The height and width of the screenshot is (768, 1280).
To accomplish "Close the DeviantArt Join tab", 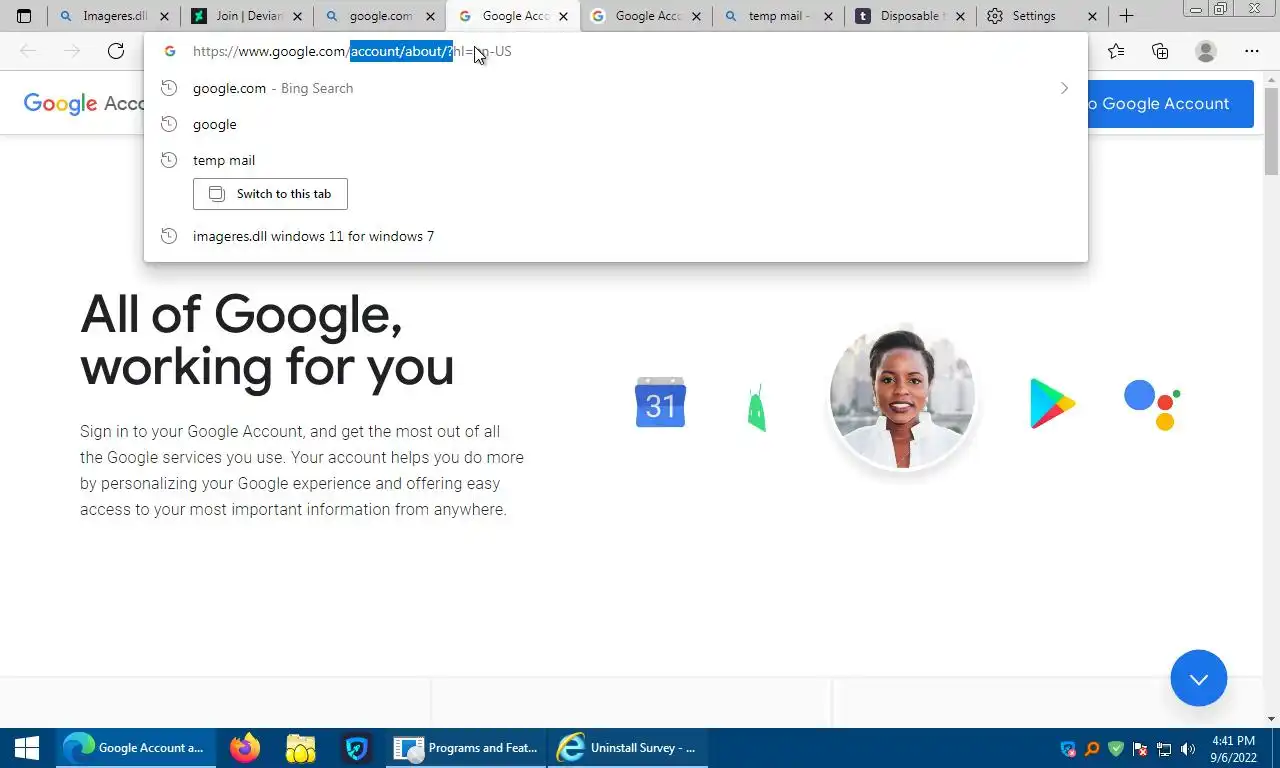I will (297, 16).
